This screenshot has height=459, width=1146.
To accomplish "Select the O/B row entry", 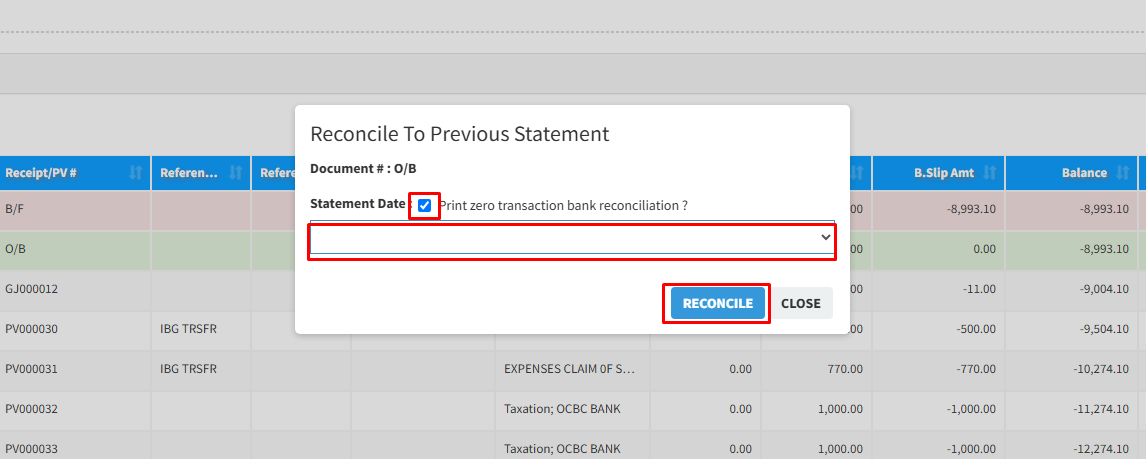I will point(15,249).
